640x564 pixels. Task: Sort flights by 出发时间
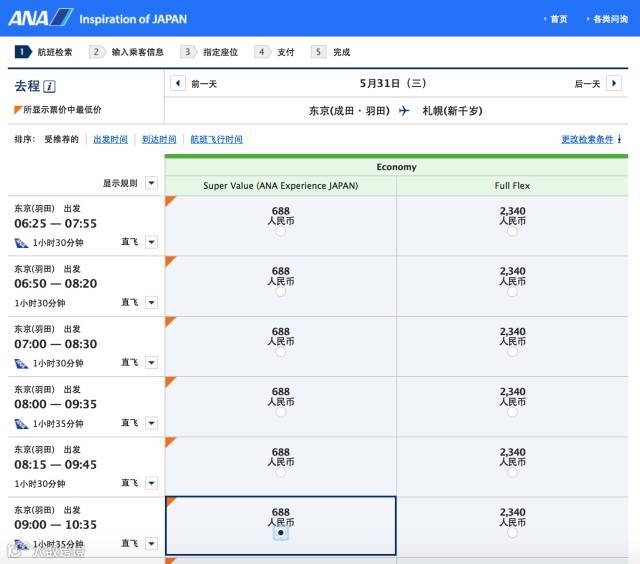pyautogui.click(x=110, y=139)
